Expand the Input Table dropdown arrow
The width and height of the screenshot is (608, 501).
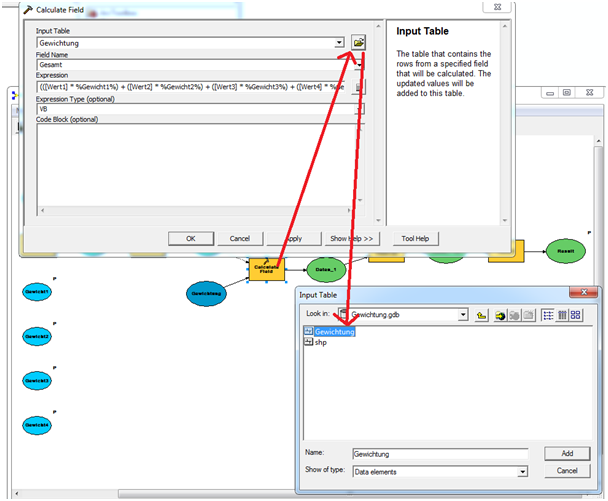click(339, 43)
